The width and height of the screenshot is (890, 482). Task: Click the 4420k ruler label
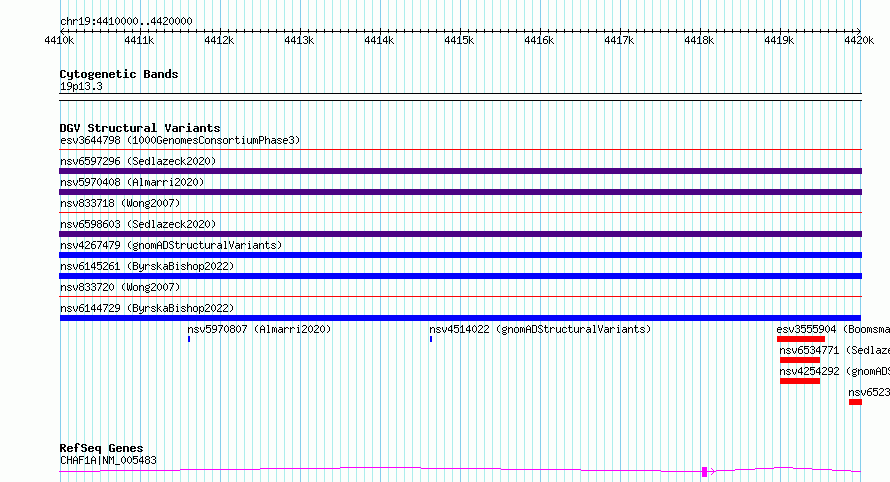pos(859,40)
